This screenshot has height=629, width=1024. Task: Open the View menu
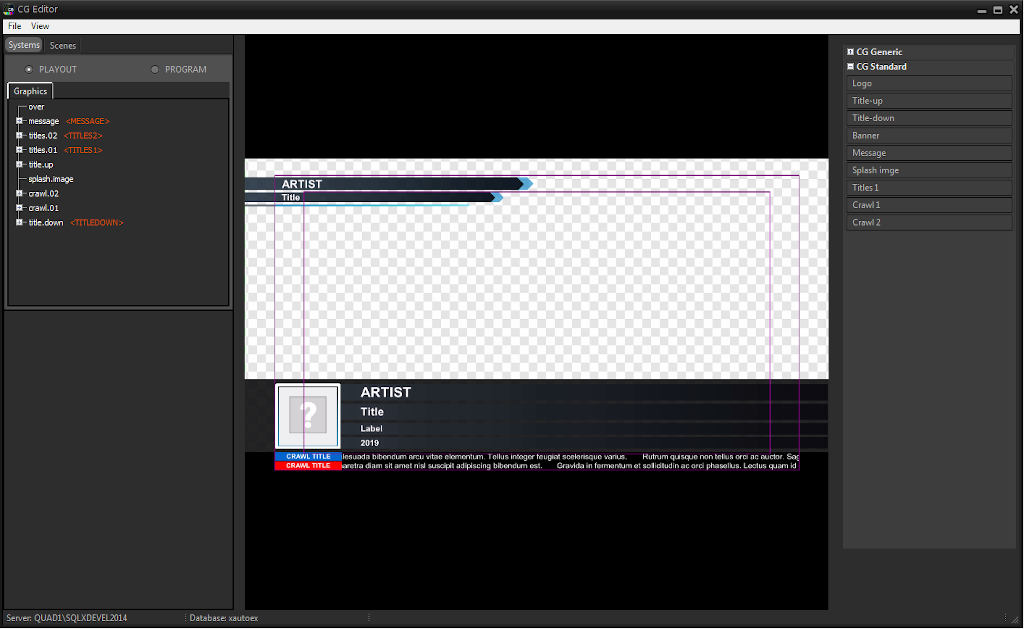point(40,26)
